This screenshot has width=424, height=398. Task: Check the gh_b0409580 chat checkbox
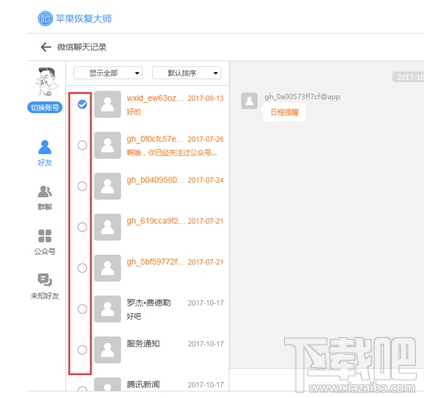(x=82, y=186)
